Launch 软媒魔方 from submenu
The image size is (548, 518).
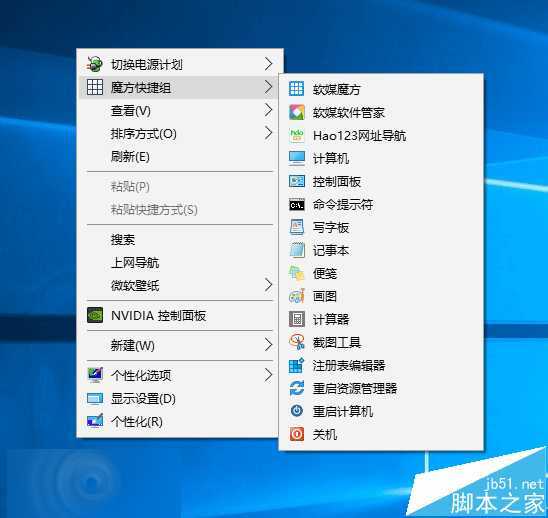(x=336, y=89)
